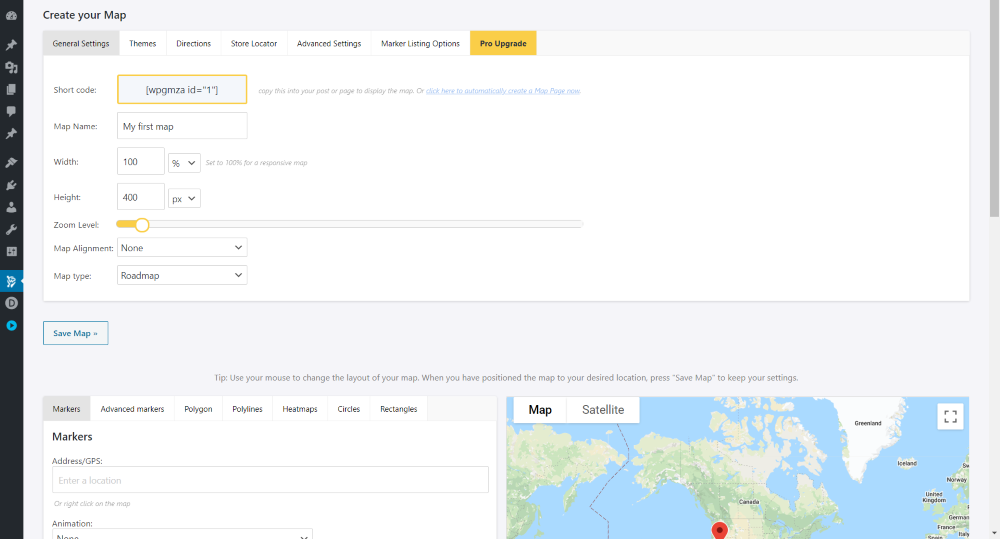Expand the Map Alignment dropdown
1000x539 pixels.
click(x=182, y=247)
